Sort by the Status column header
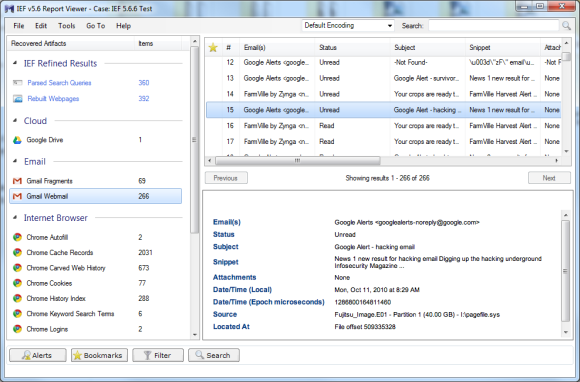This screenshot has height=382, width=580. point(353,47)
